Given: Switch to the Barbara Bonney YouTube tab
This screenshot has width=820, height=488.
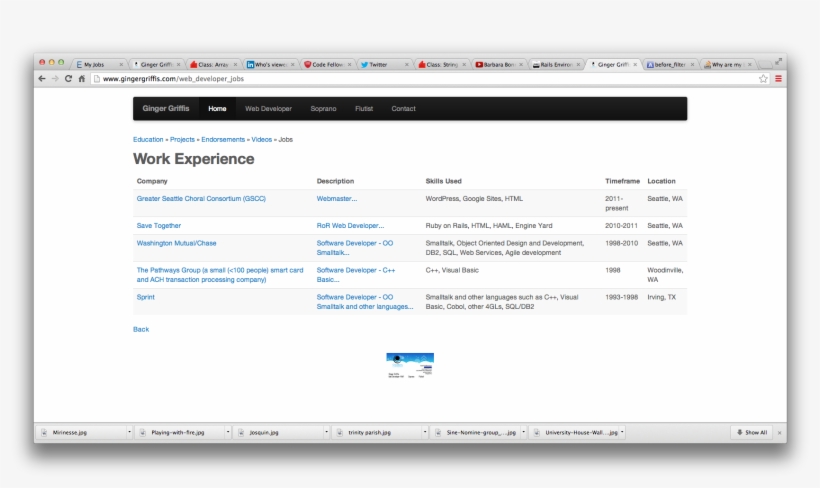Looking at the screenshot, I should [x=496, y=64].
